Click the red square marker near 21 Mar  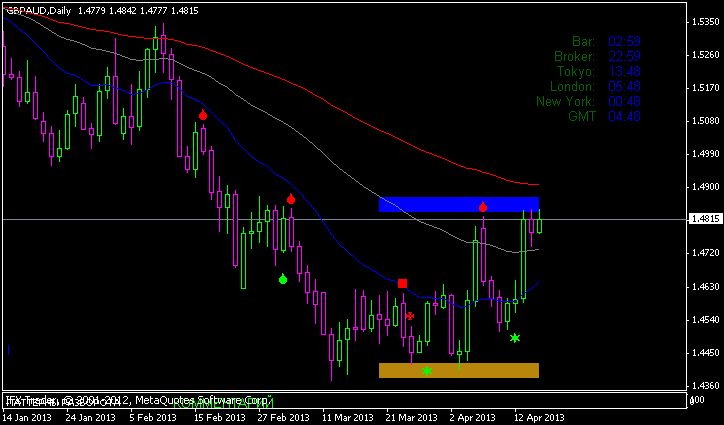tap(403, 283)
